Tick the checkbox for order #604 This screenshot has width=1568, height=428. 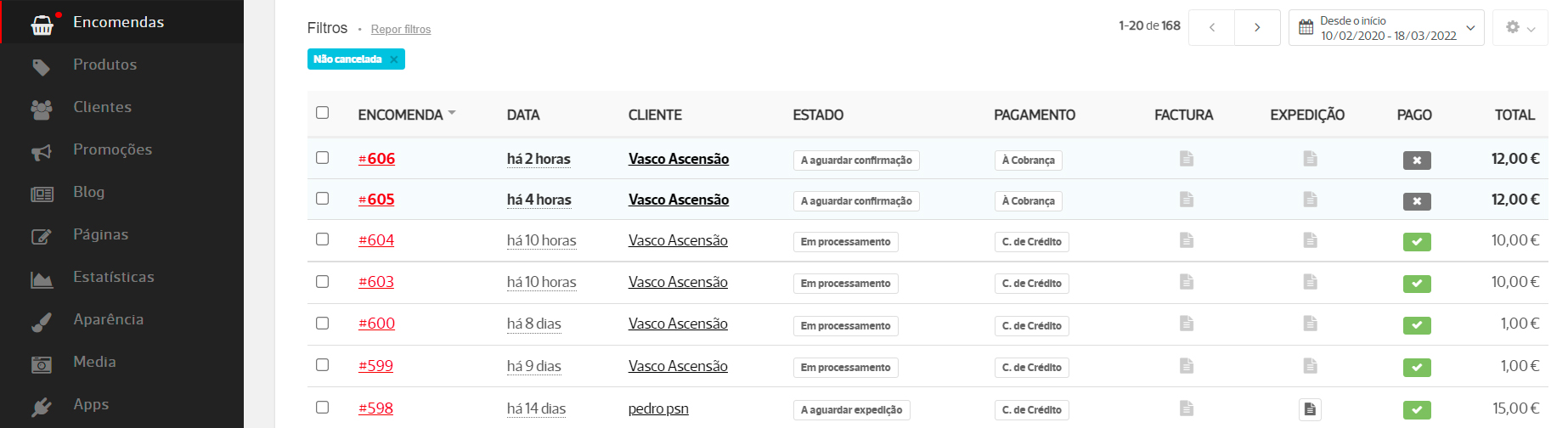[322, 239]
